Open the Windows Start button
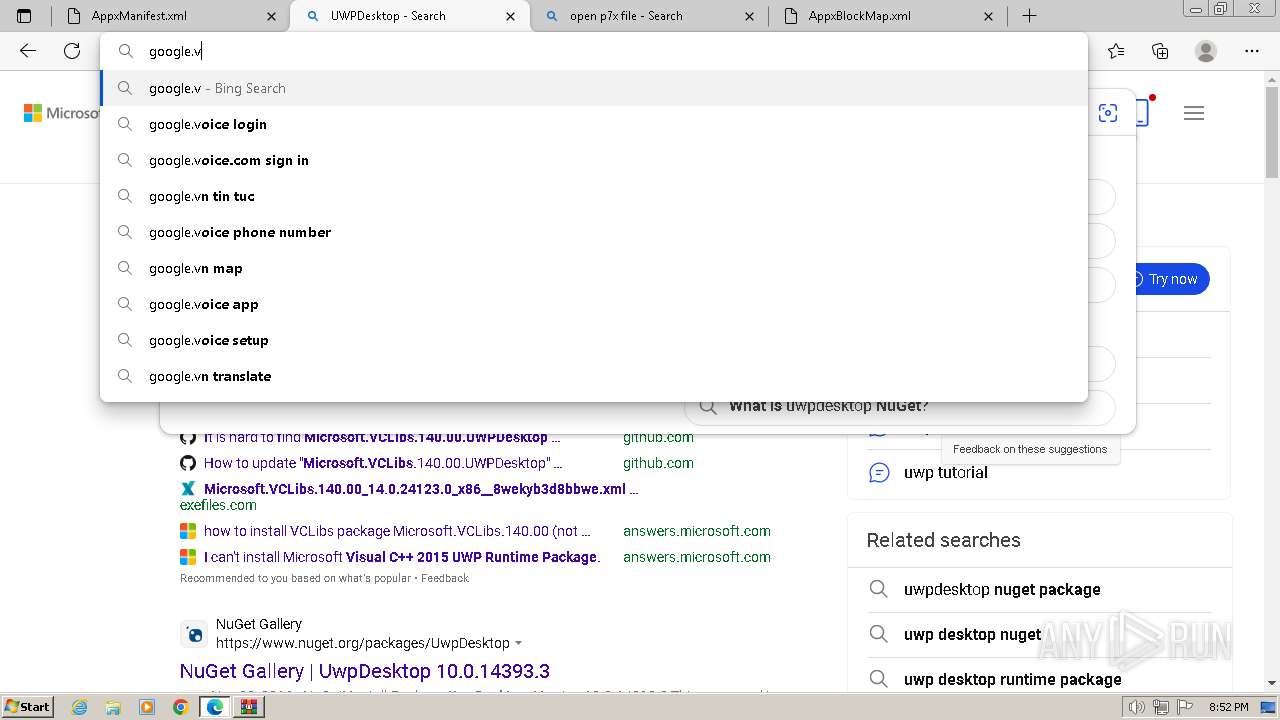This screenshot has width=1280, height=720. [x=28, y=706]
